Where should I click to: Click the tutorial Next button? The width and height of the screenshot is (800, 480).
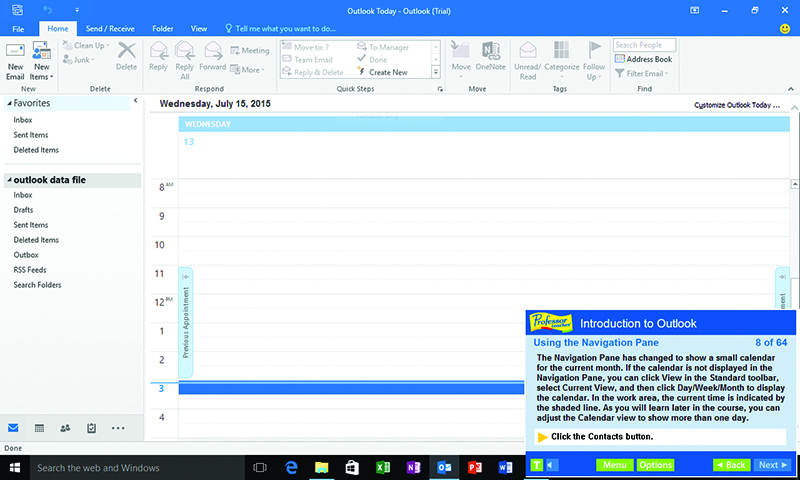773,465
